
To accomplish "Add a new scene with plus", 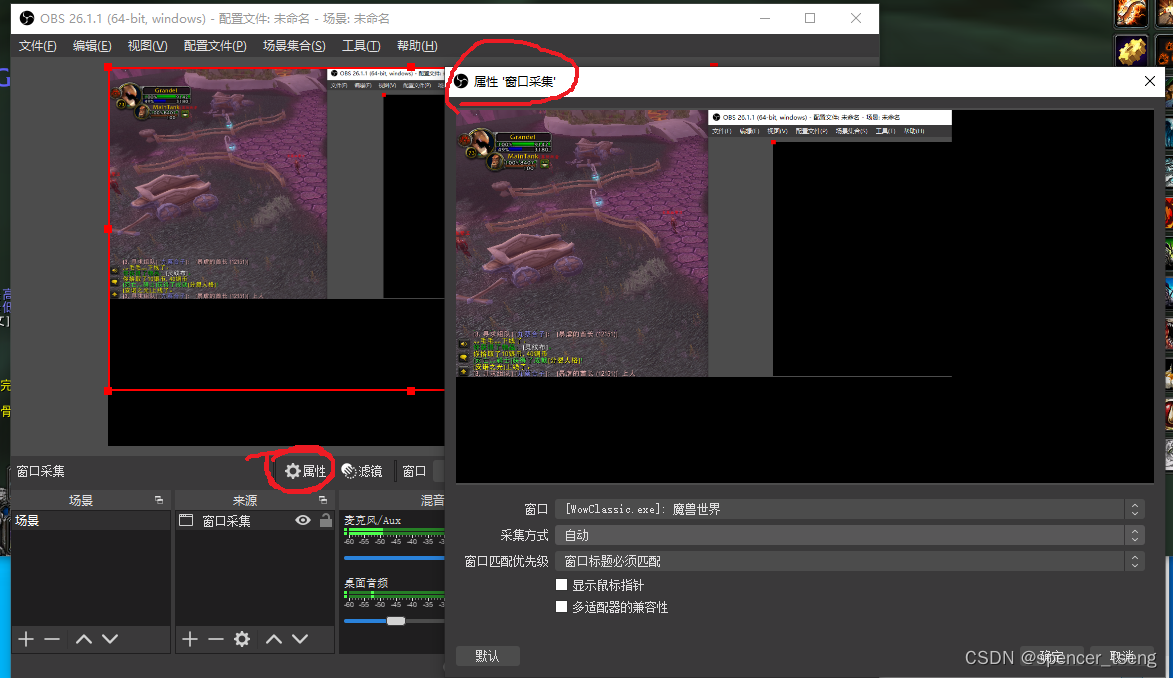I will (26, 639).
